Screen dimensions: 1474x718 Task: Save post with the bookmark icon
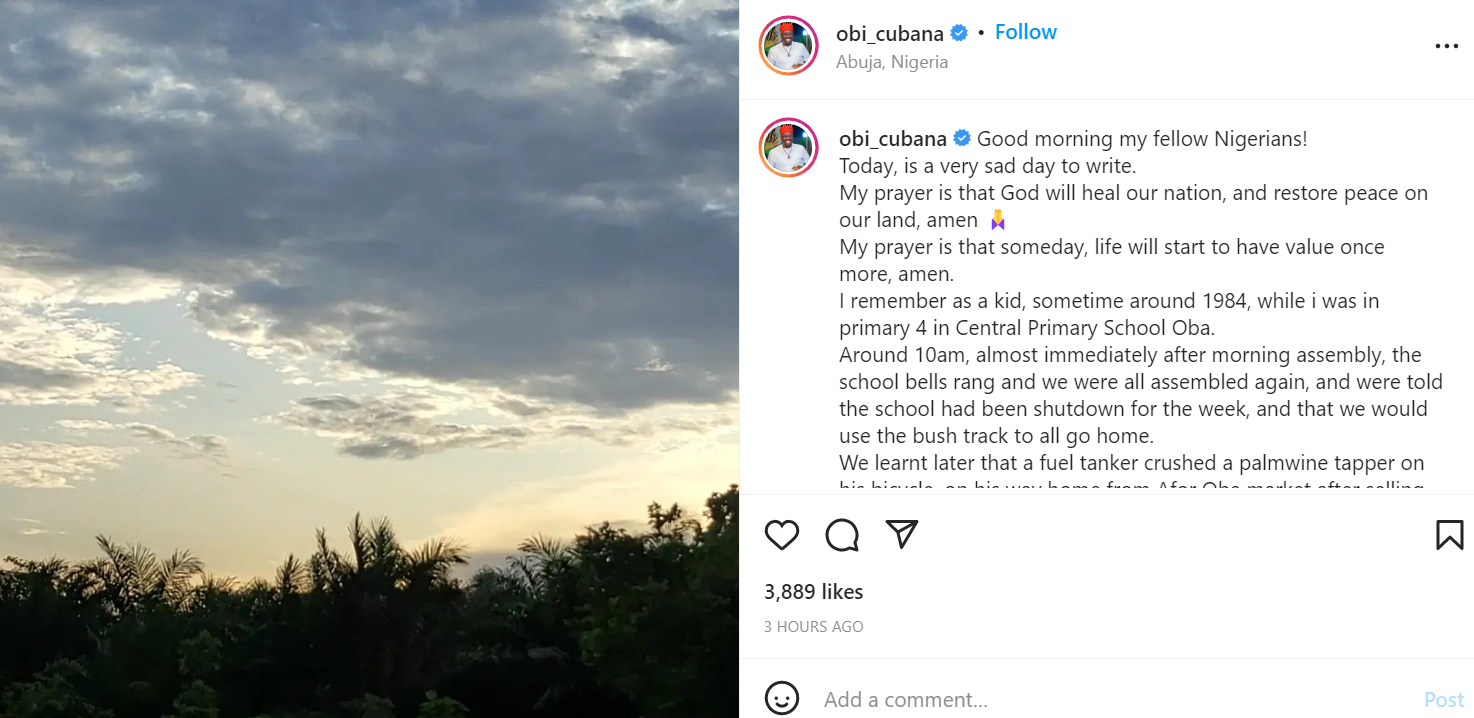click(x=1449, y=536)
